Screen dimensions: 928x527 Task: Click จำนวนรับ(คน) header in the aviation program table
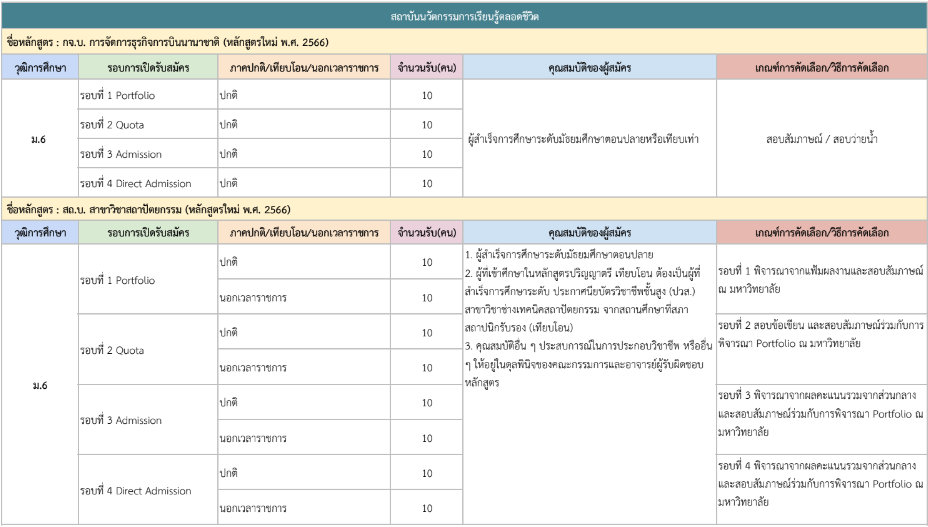(x=427, y=67)
